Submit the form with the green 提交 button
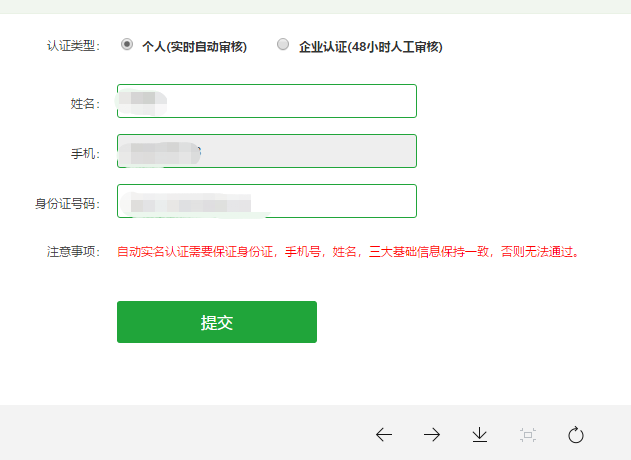631x460 pixels. point(217,322)
